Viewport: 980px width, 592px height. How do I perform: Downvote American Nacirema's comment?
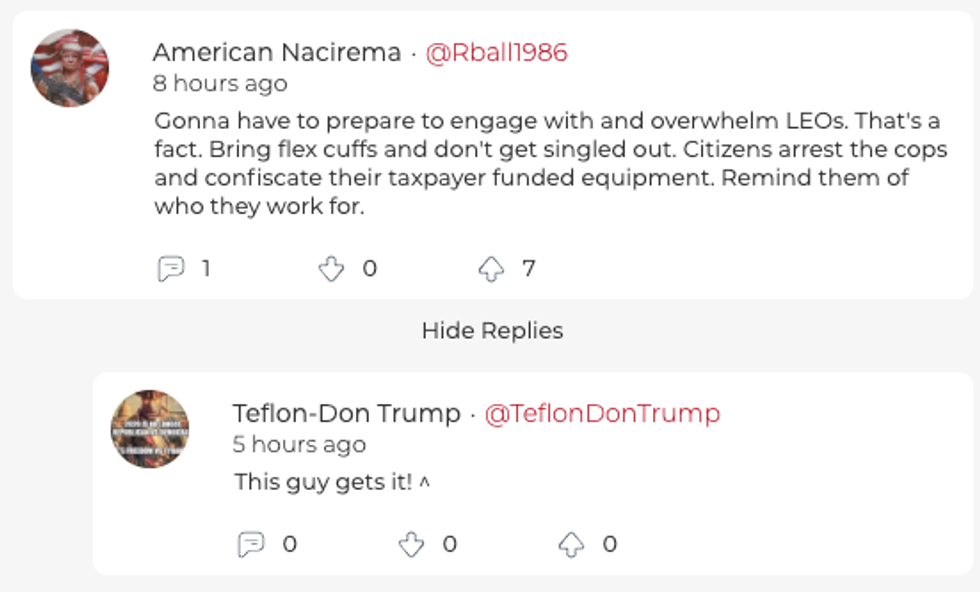point(331,269)
